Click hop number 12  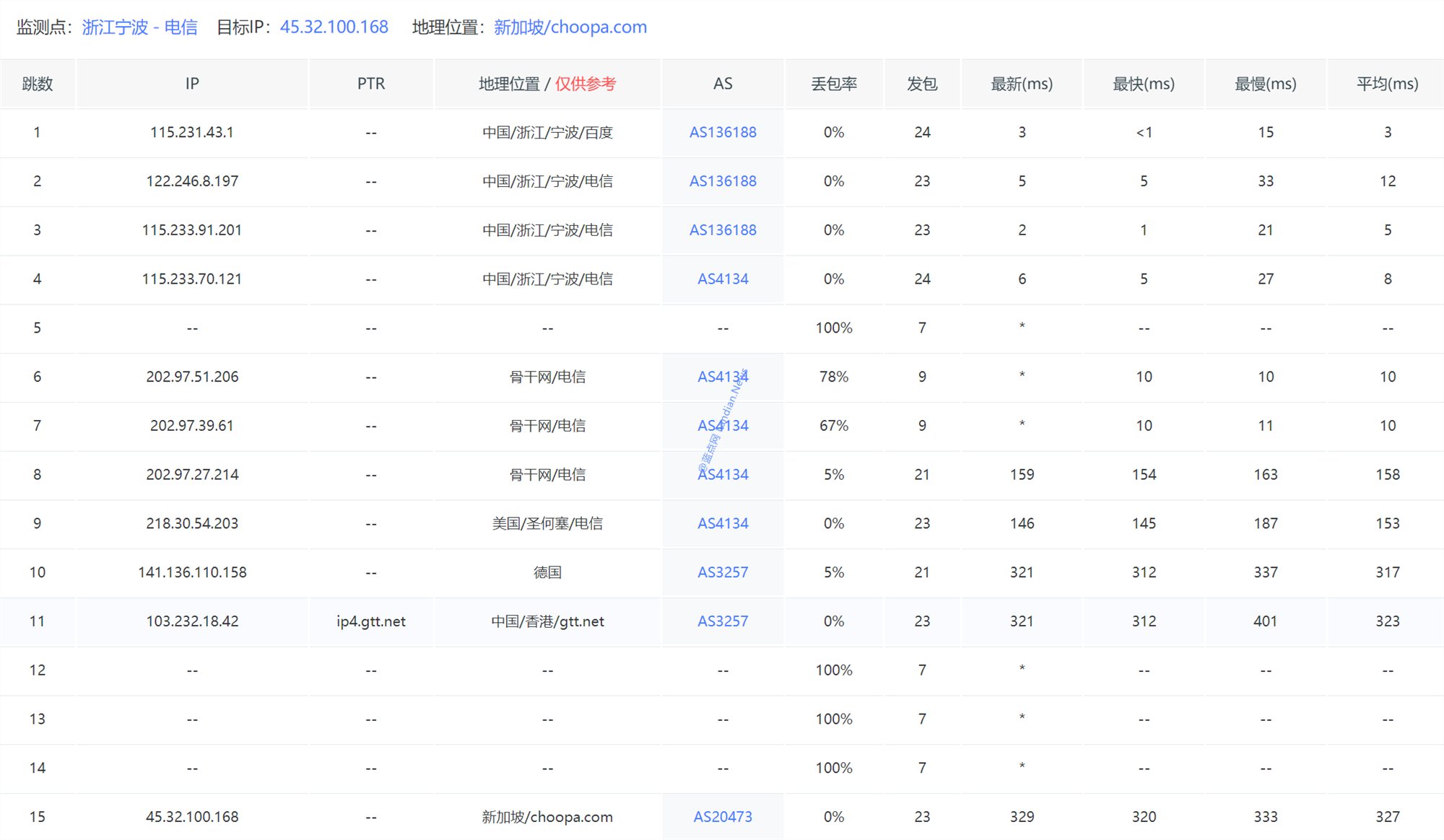[38, 670]
